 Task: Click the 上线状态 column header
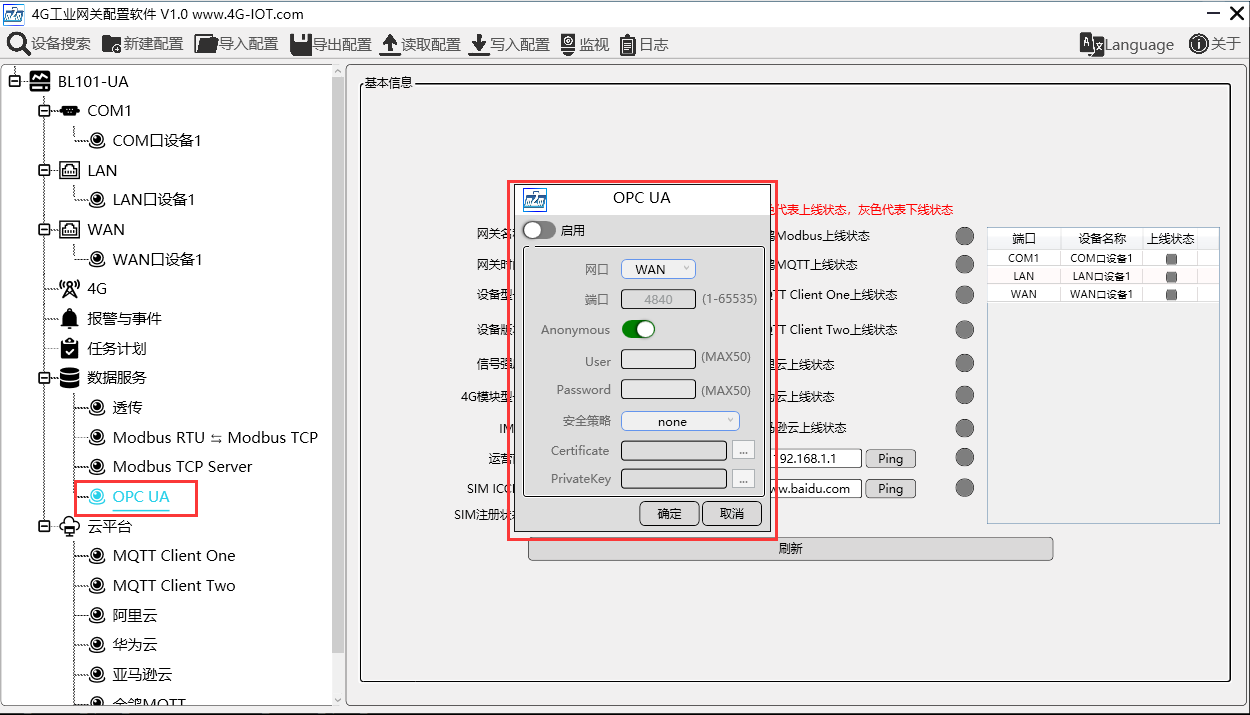[1170, 239]
